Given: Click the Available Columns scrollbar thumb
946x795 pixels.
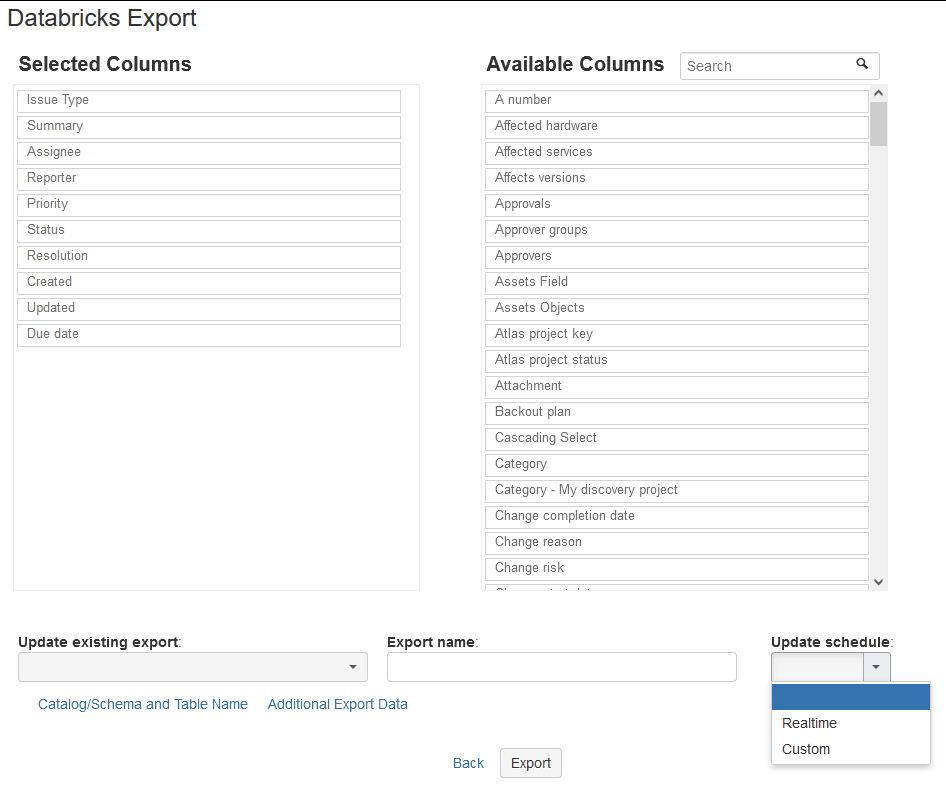Looking at the screenshot, I should click(878, 124).
